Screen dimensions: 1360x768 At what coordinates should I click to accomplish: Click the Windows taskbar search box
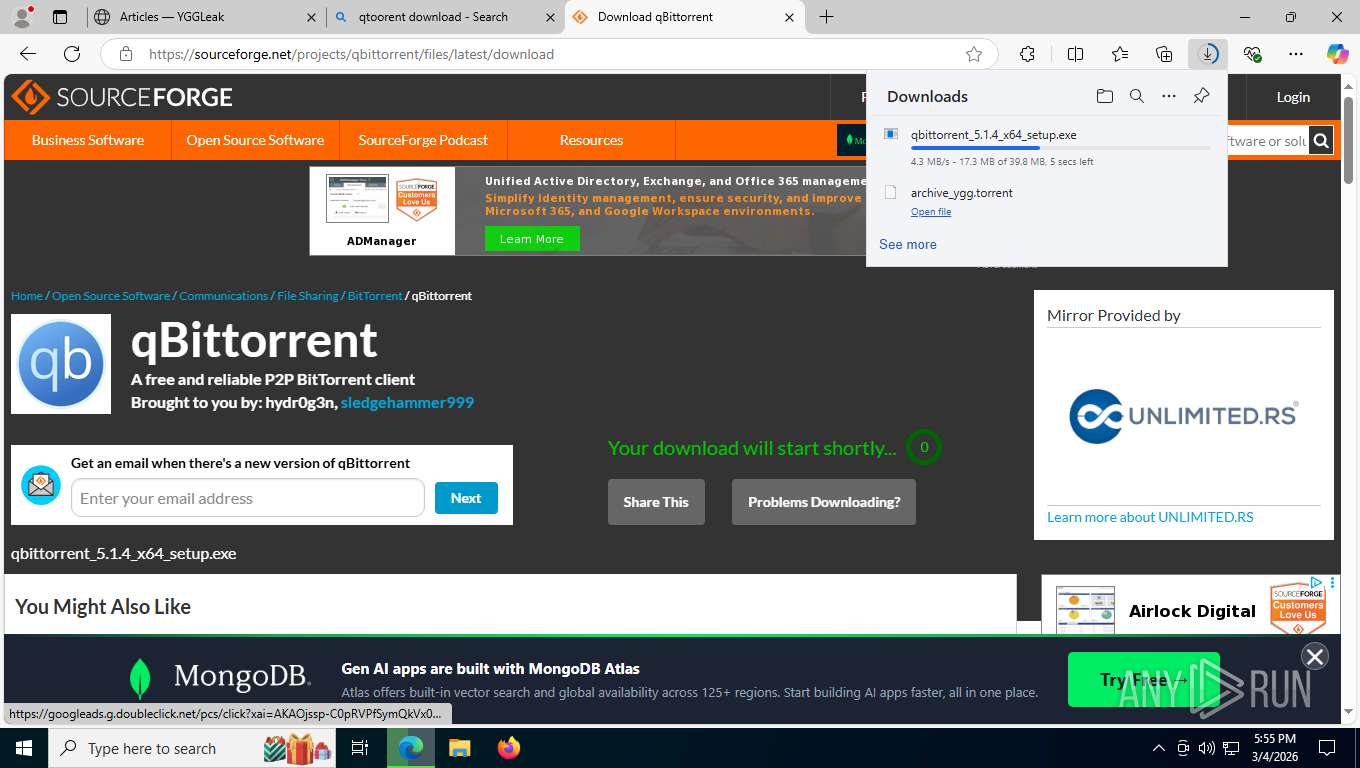(191, 748)
